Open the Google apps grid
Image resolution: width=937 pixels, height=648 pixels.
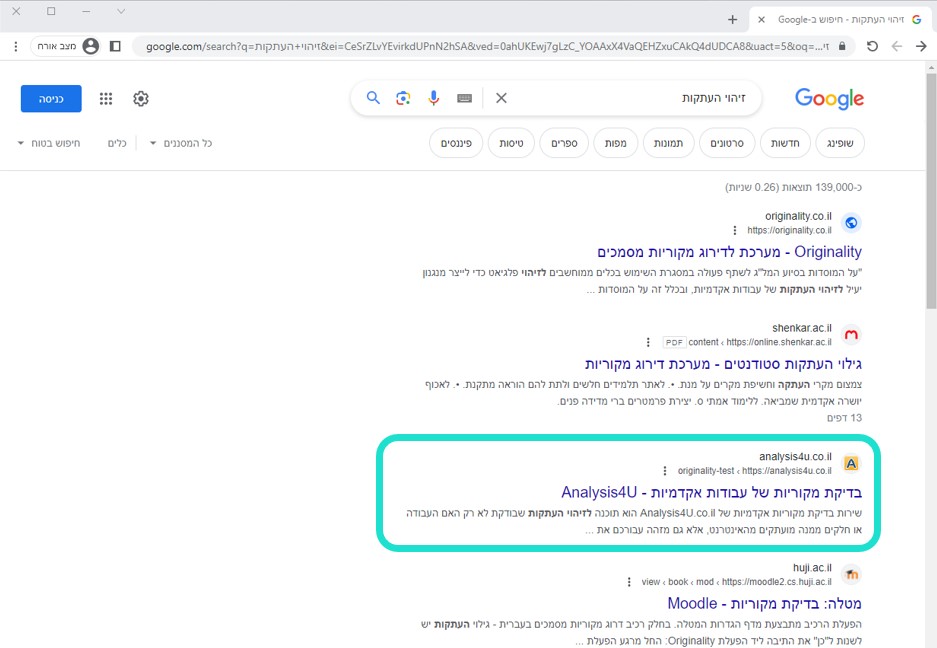point(106,99)
